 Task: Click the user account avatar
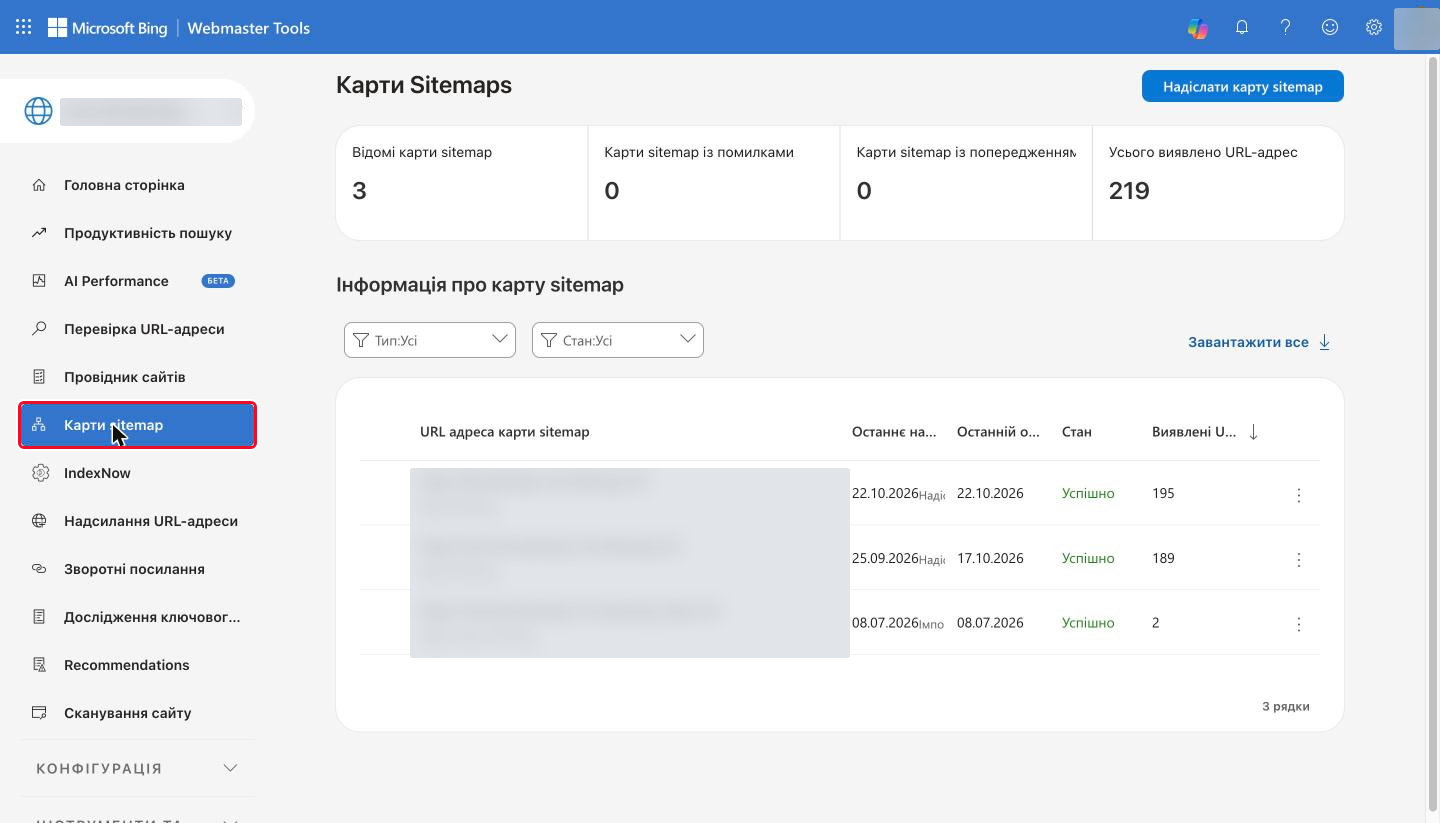tap(1415, 28)
